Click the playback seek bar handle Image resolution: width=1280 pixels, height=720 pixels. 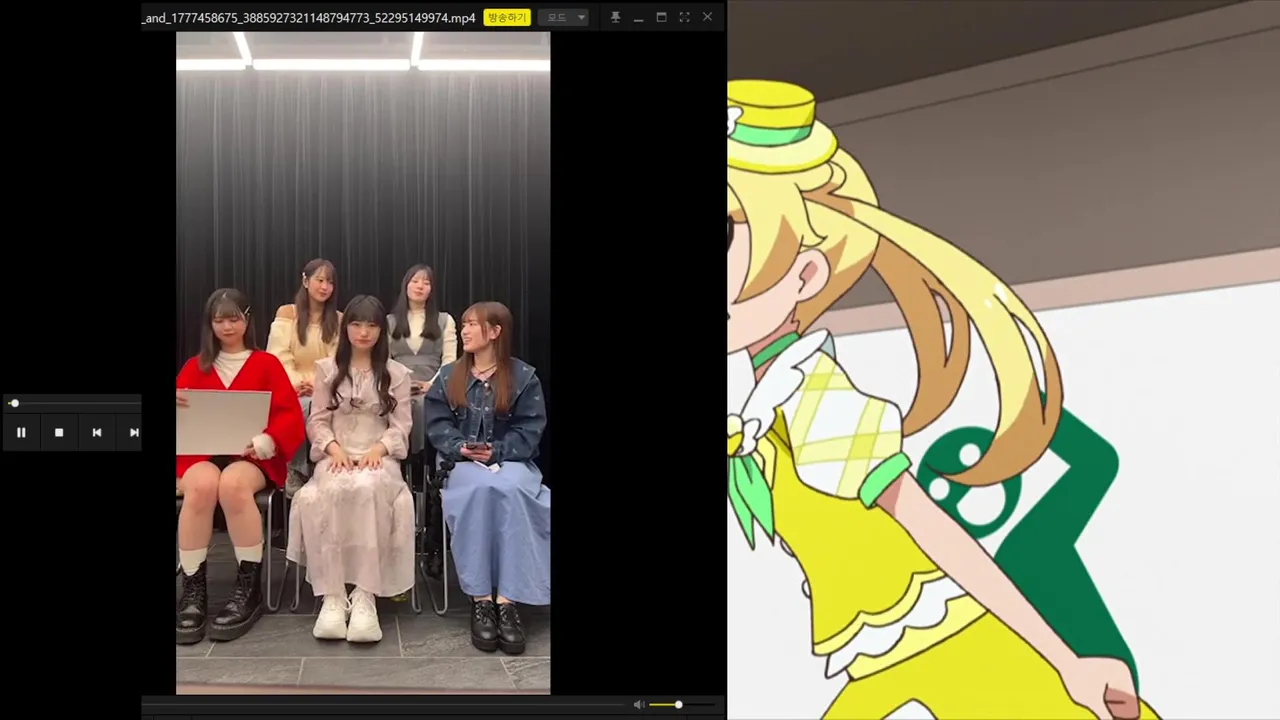click(x=14, y=403)
